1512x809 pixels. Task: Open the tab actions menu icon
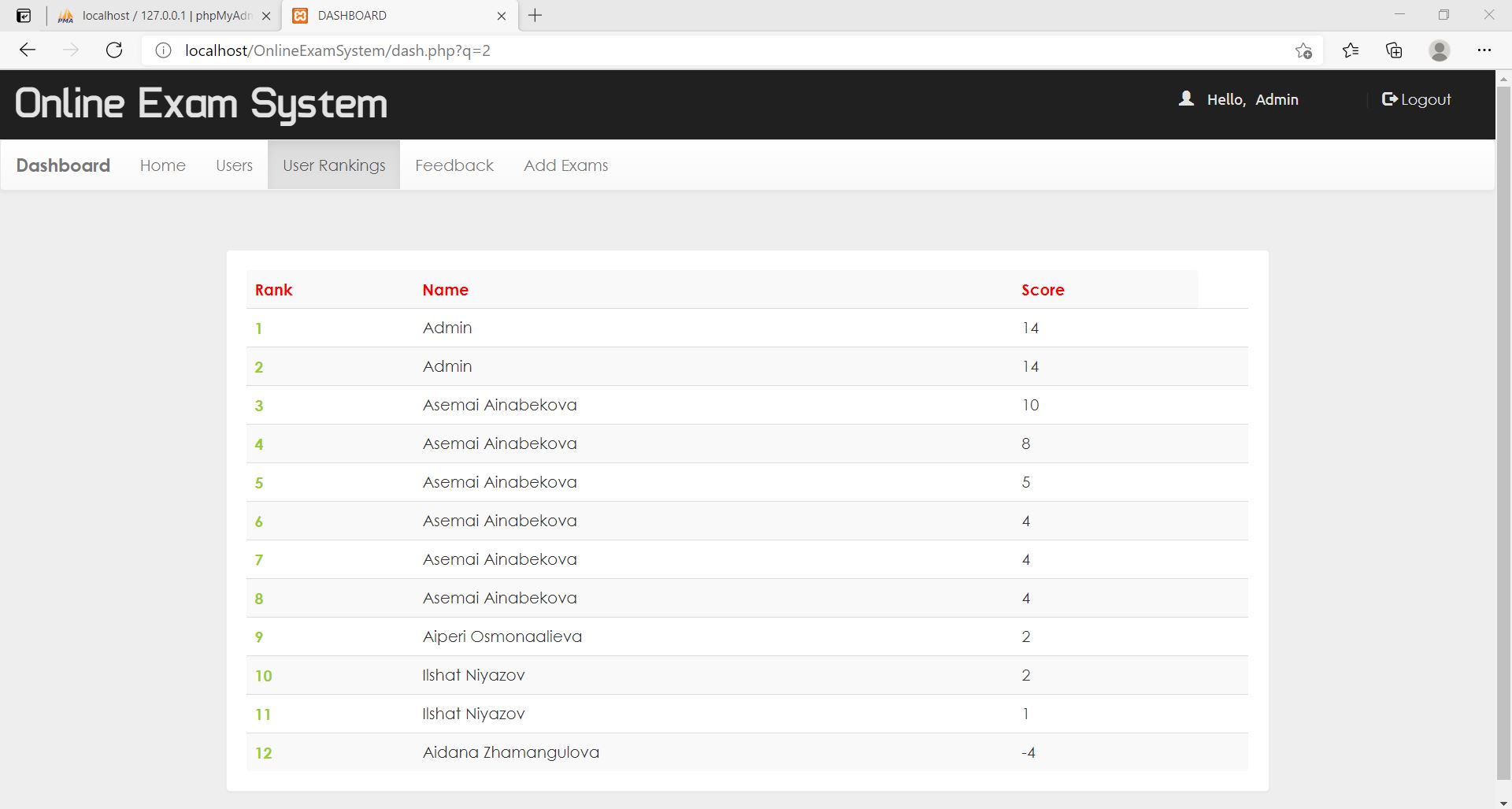(24, 16)
